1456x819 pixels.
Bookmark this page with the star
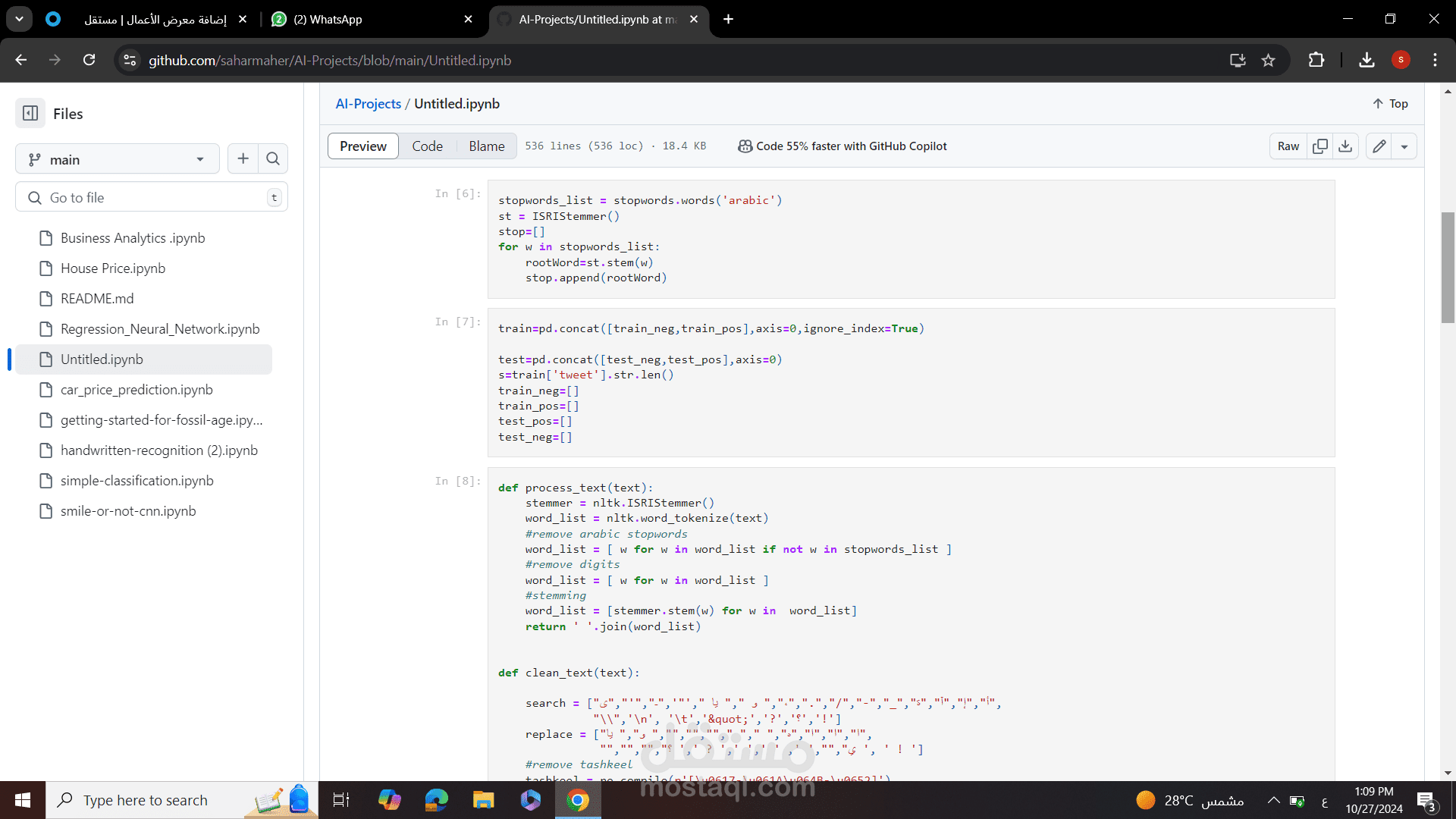click(x=1268, y=60)
